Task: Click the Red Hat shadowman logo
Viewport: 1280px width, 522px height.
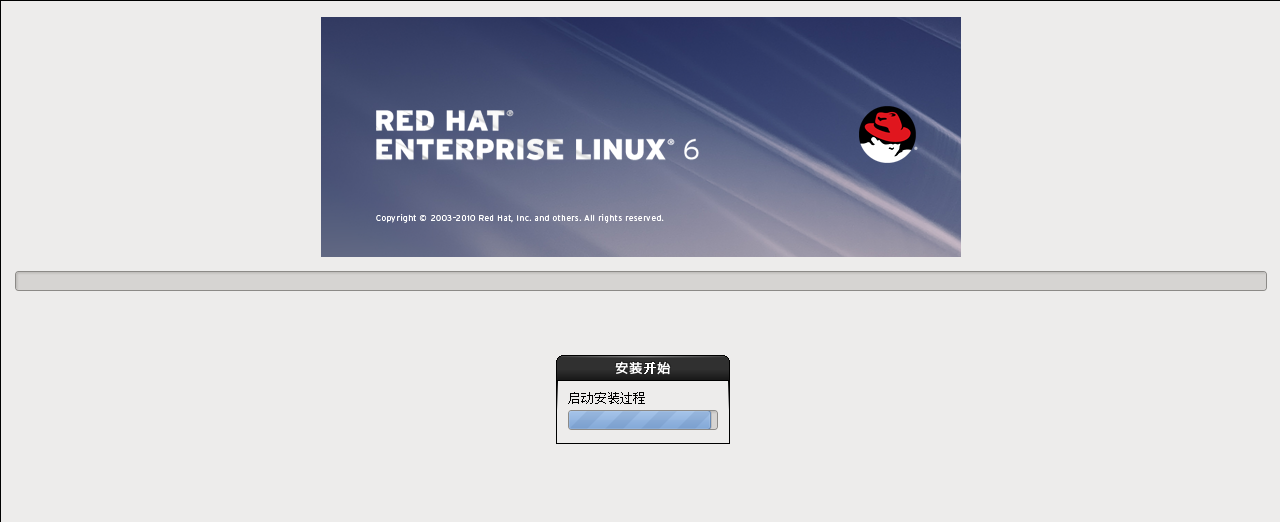Action: 887,134
